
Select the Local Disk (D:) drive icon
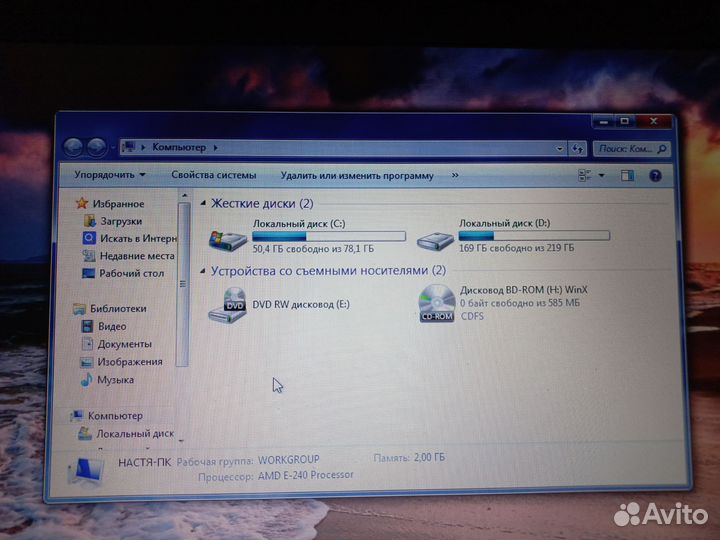tap(435, 240)
